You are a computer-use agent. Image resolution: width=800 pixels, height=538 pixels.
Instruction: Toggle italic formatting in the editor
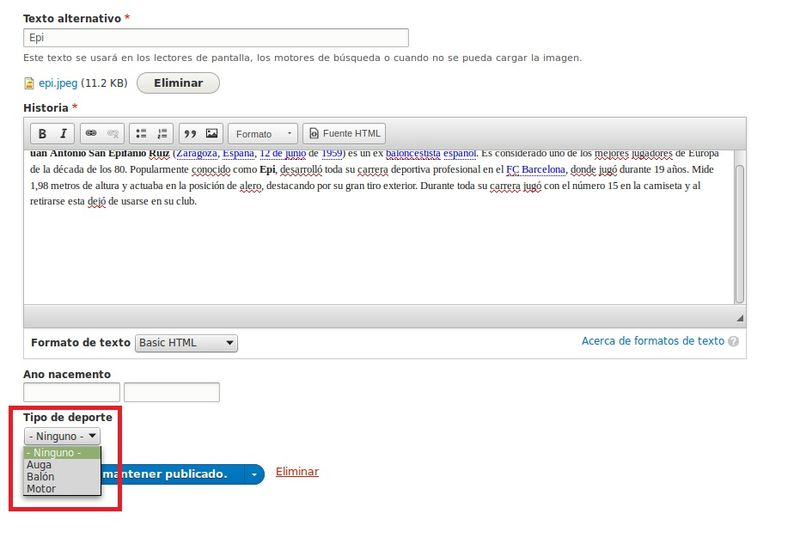tap(63, 134)
